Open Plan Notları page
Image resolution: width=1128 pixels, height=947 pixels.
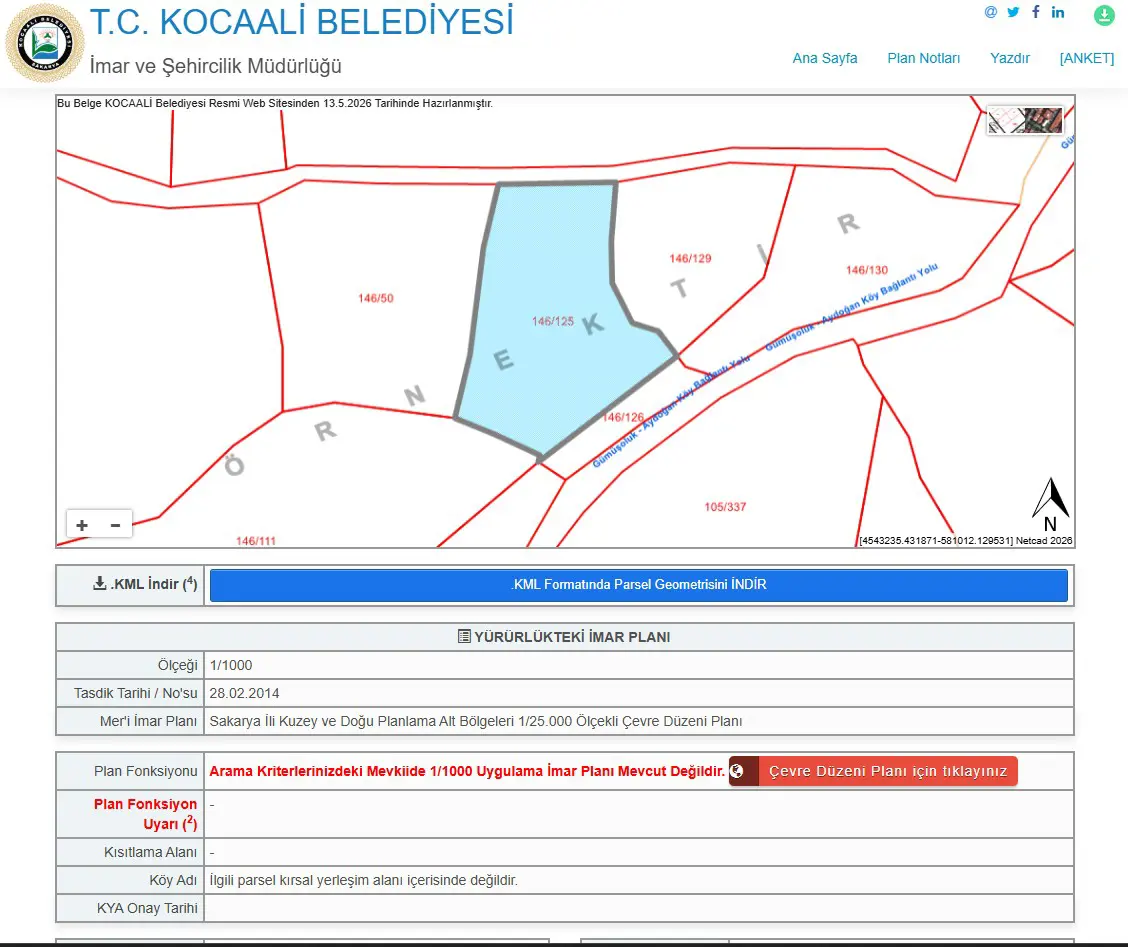[x=924, y=58]
